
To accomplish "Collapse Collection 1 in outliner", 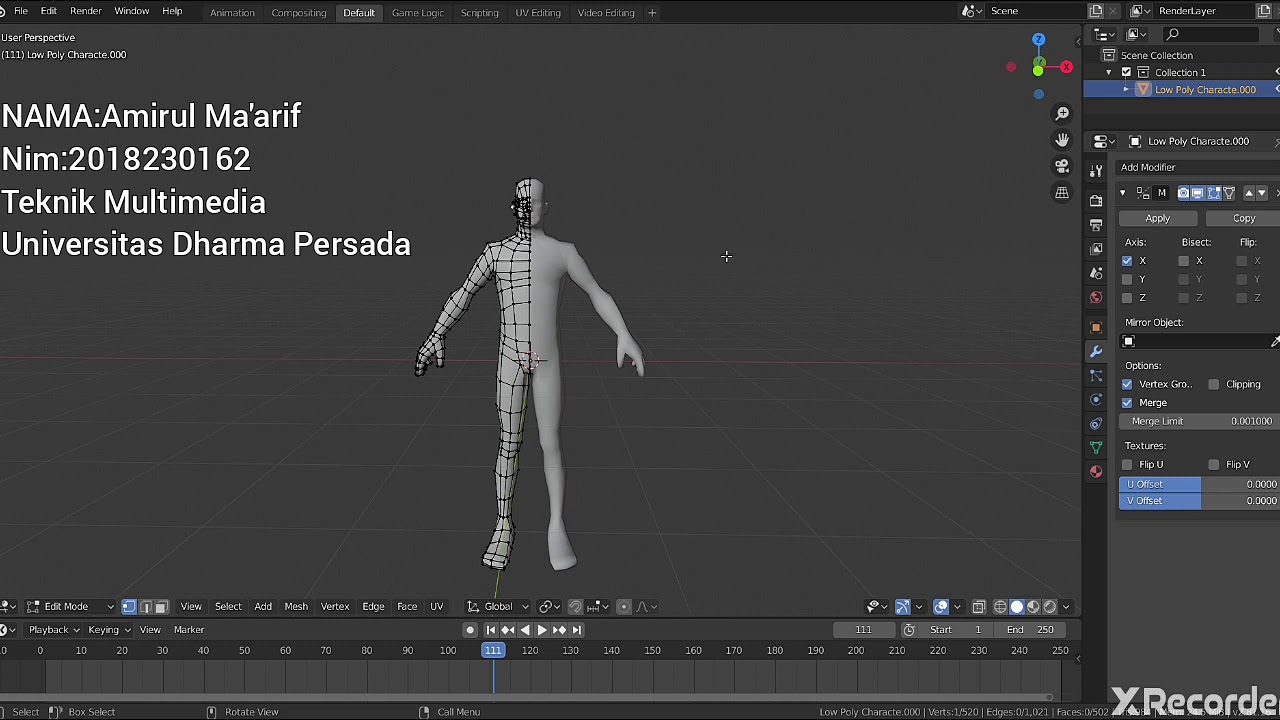I will 1109,73.
